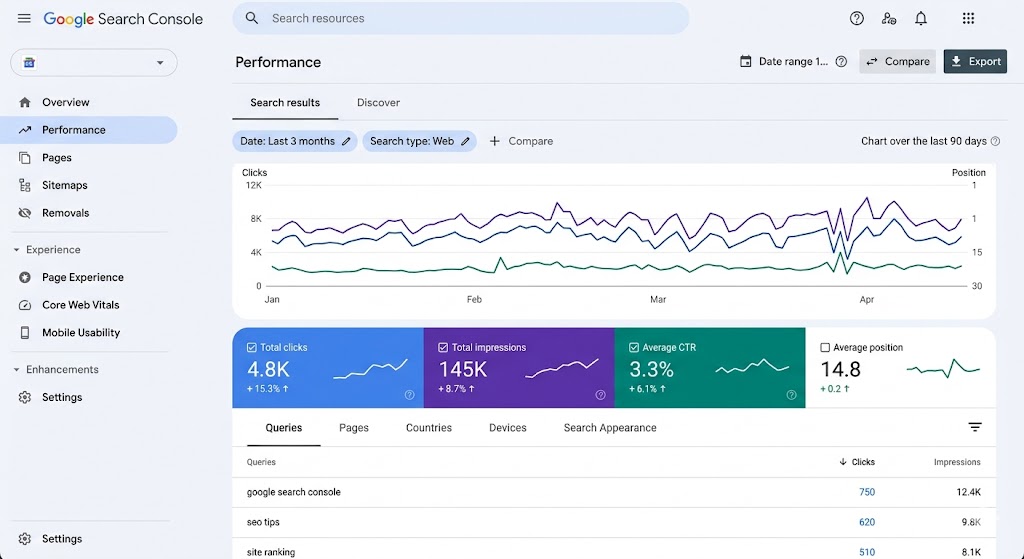Image resolution: width=1024 pixels, height=559 pixels.
Task: Uncheck the Total impressions checkbox
Action: click(443, 347)
